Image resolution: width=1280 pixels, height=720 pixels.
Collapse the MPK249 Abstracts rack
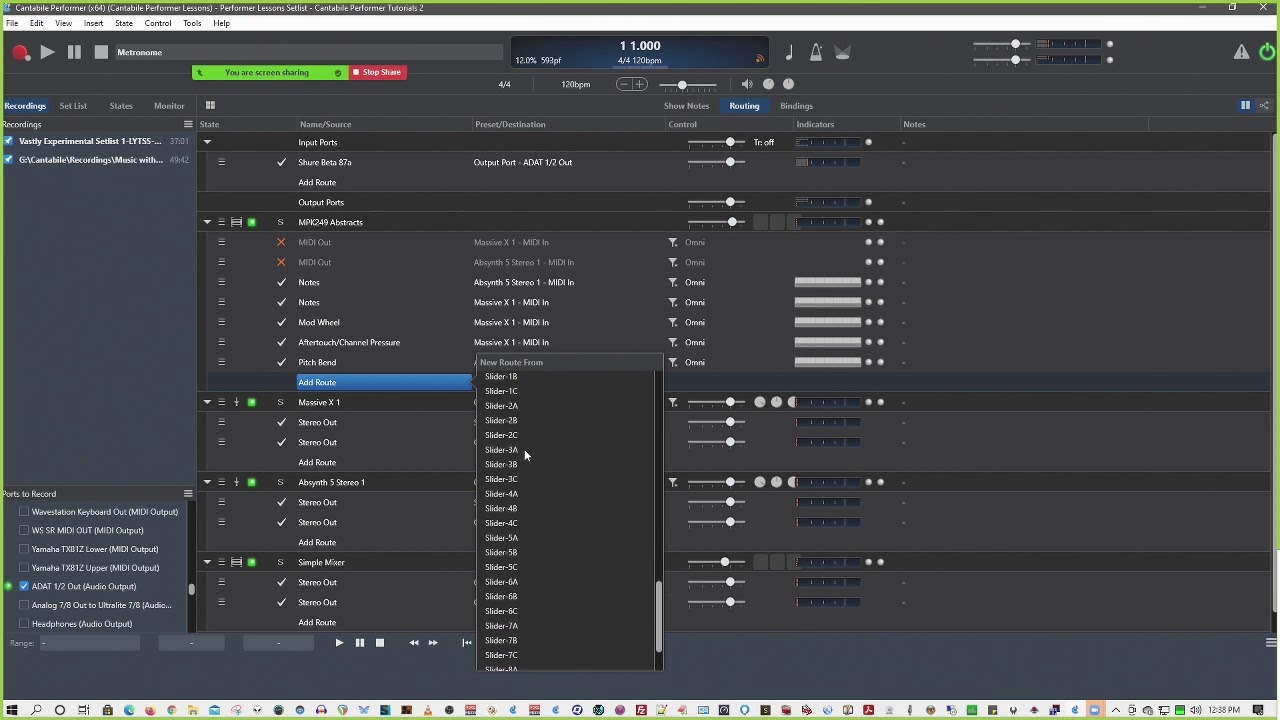tap(207, 222)
